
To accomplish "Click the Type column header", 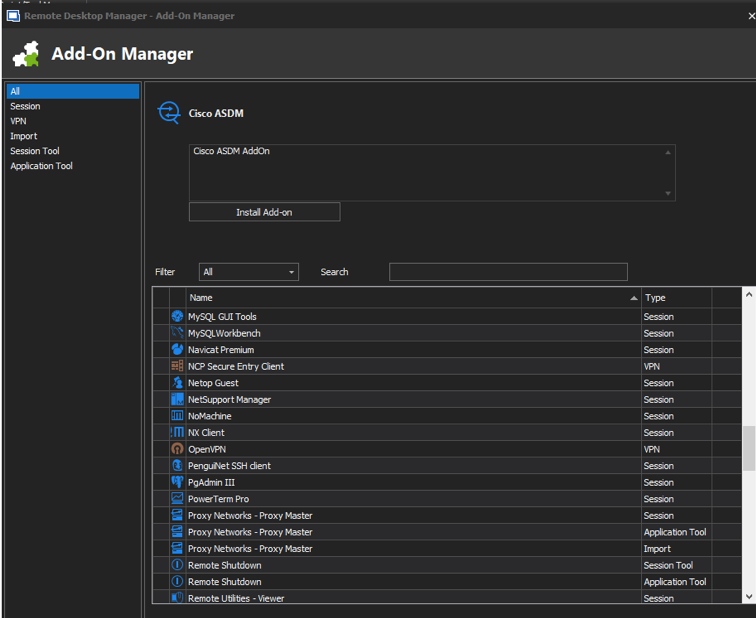I will 675,298.
